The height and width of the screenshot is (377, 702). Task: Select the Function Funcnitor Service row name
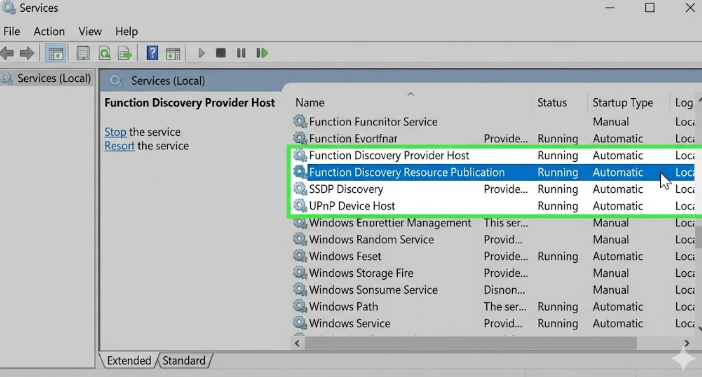(373, 122)
